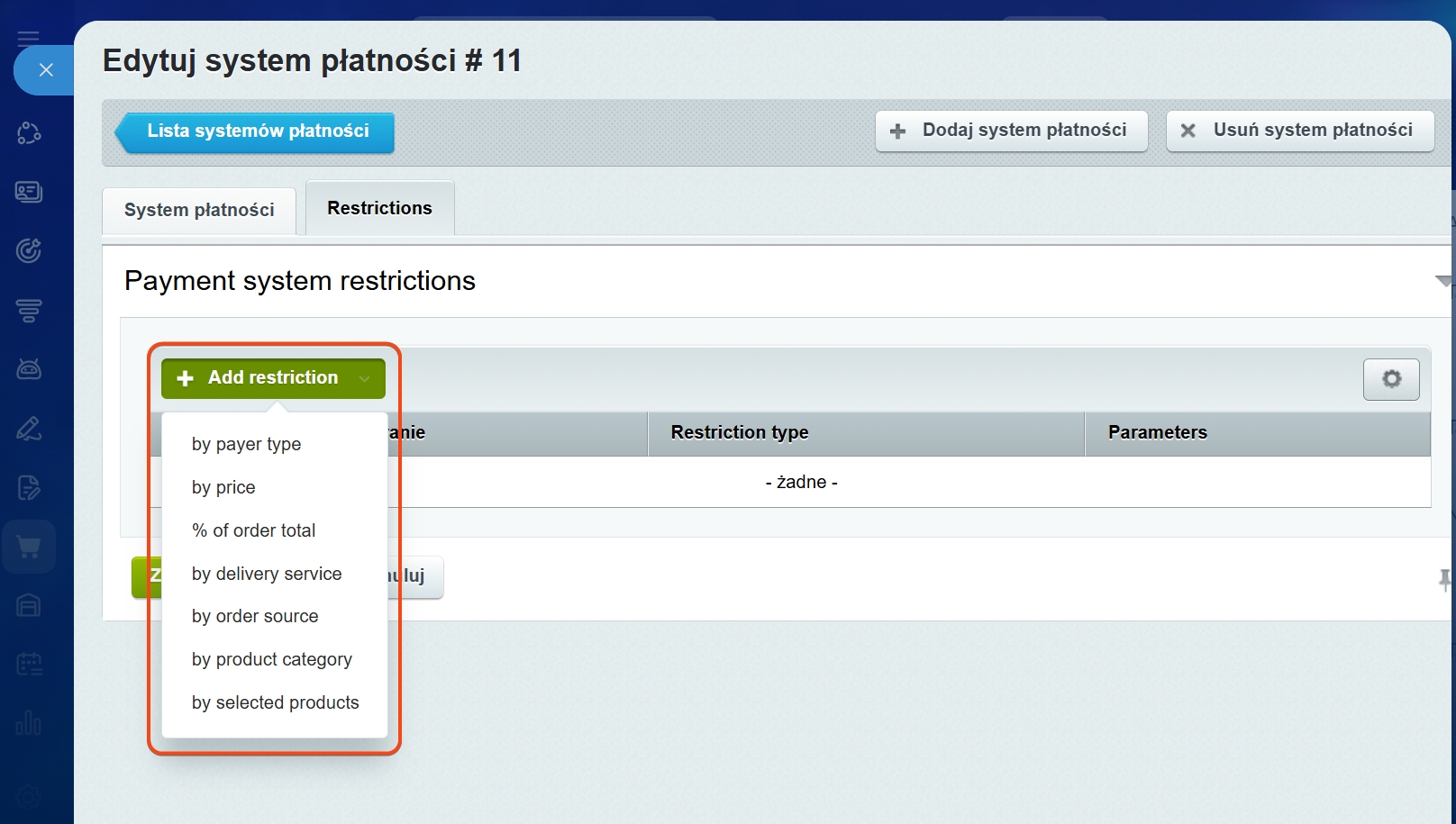Open the pen signature sidebar icon
The width and height of the screenshot is (1456, 824).
(29, 429)
